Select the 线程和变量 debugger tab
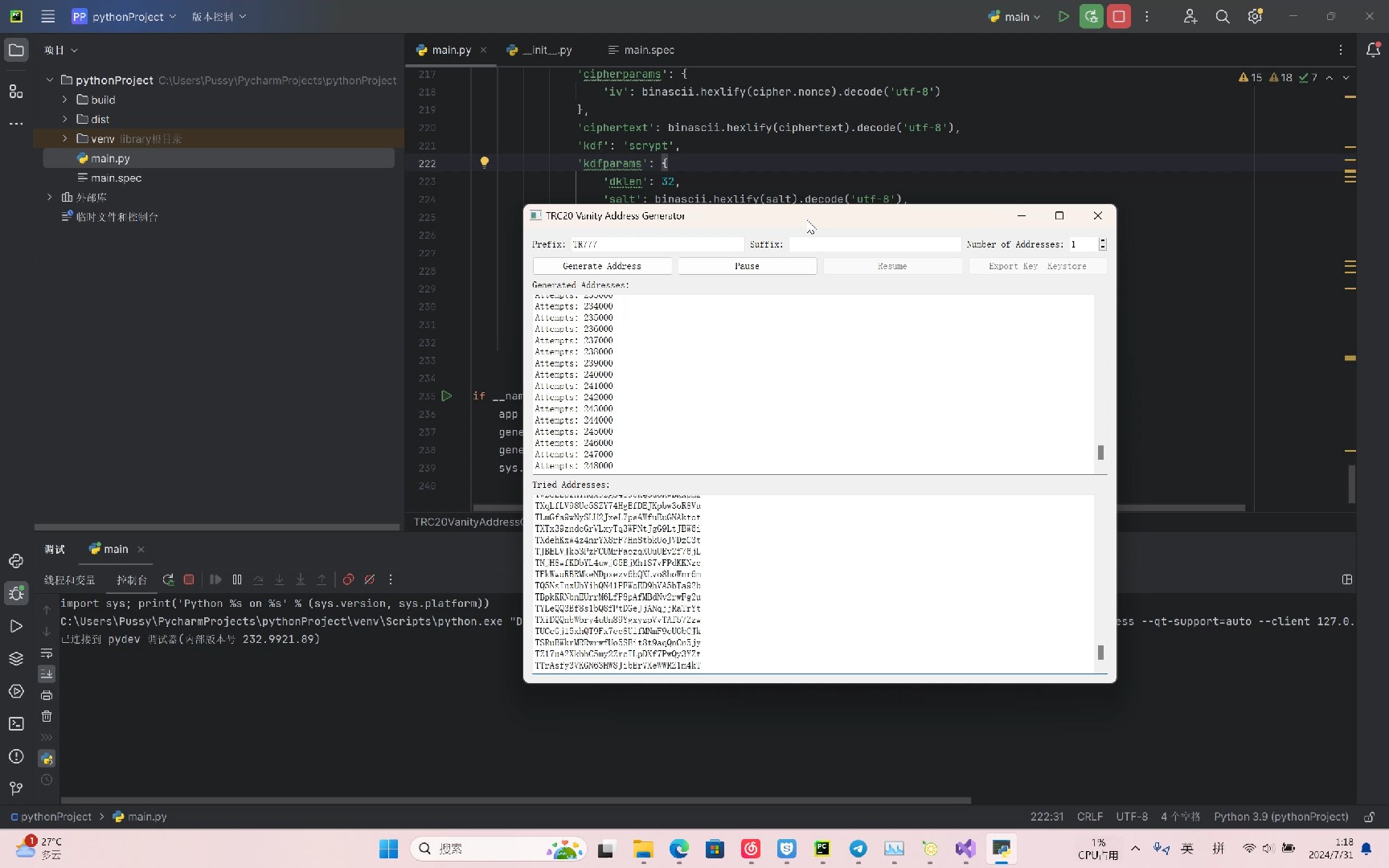 pos(69,579)
